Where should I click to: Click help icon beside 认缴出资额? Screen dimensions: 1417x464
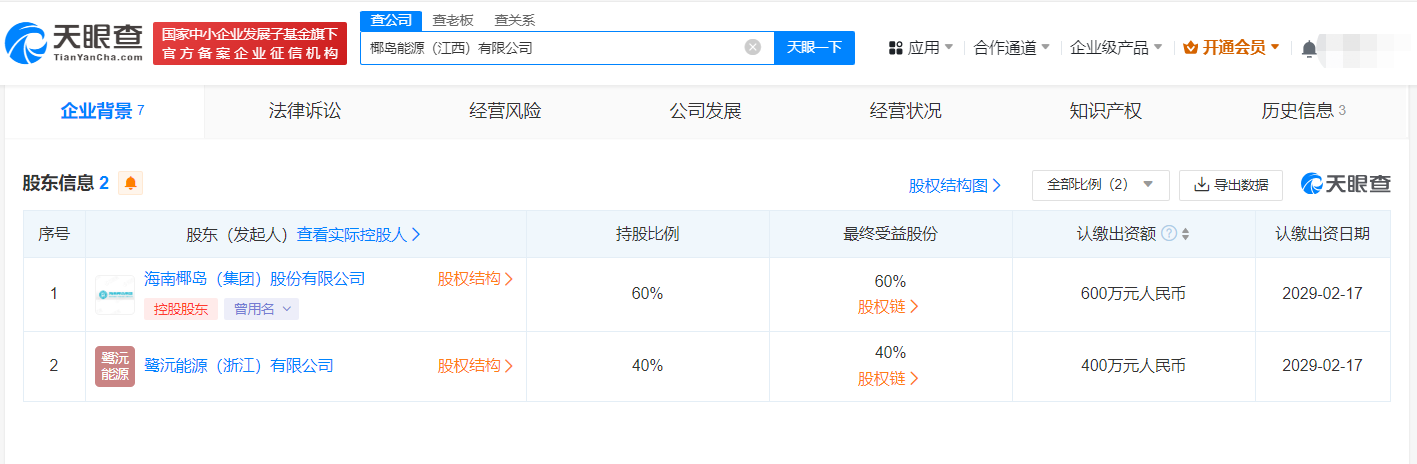[x=1168, y=234]
